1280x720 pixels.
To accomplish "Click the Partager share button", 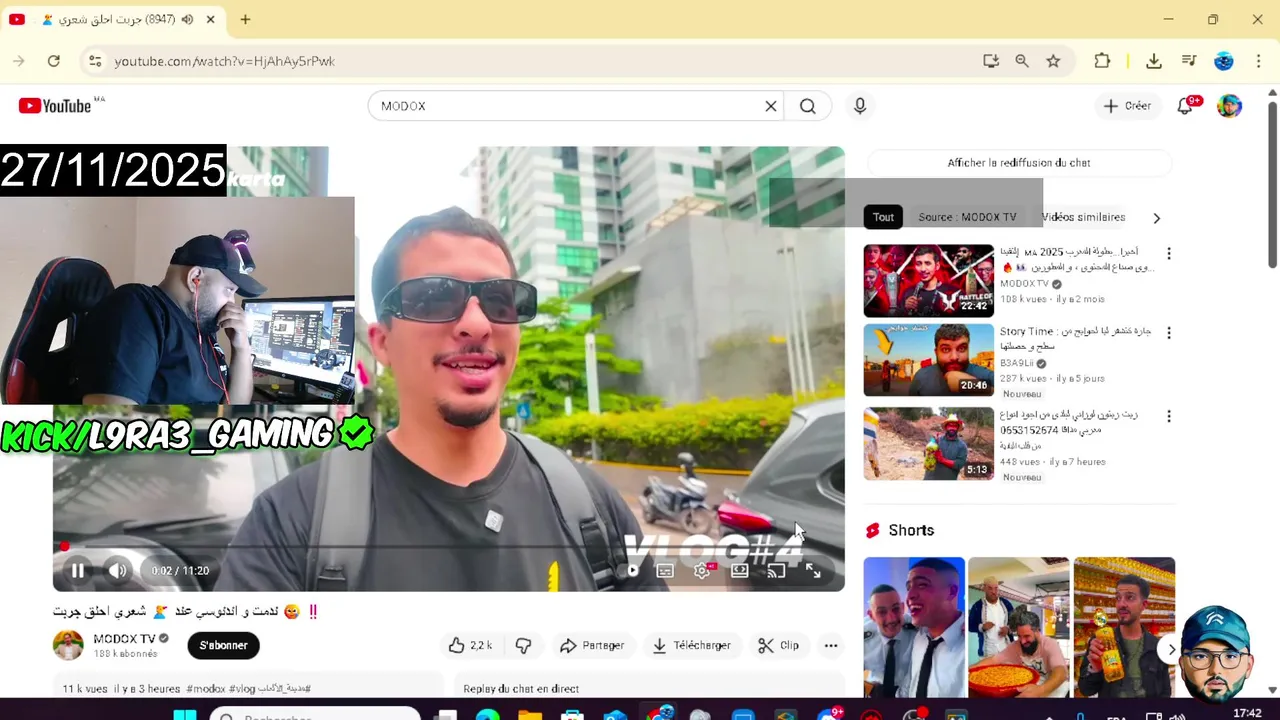I will (592, 646).
